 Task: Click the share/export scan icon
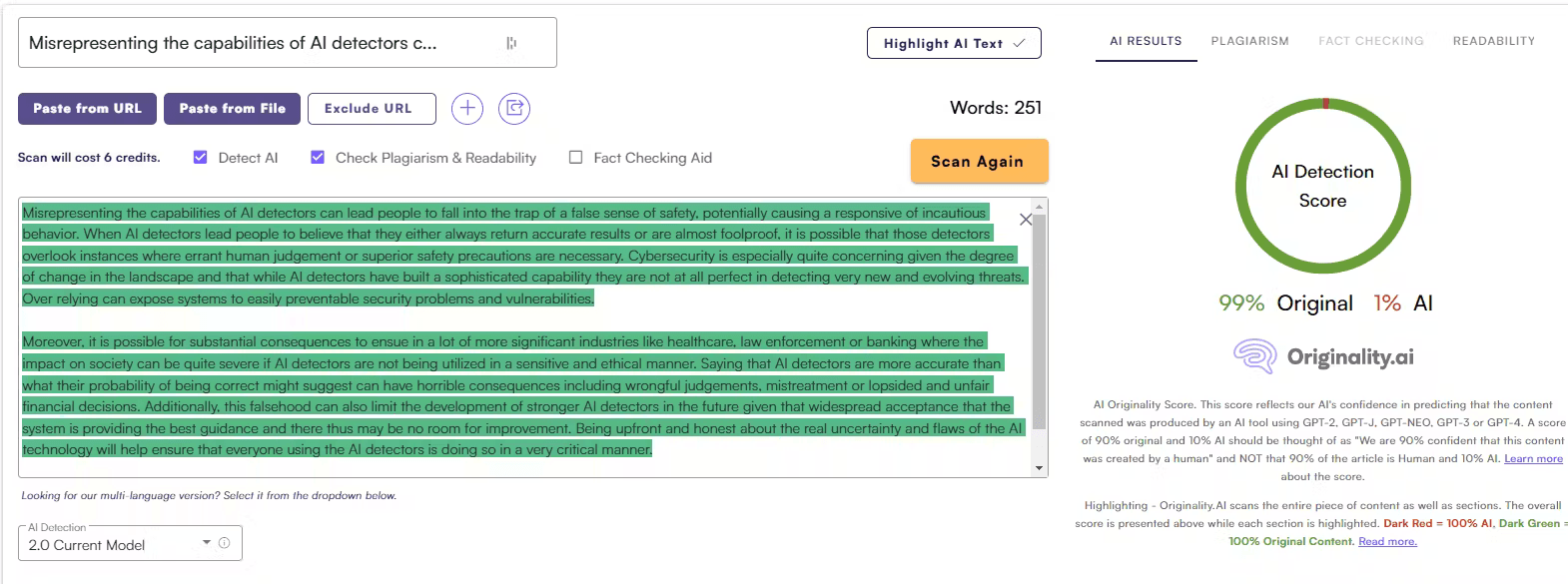point(514,109)
